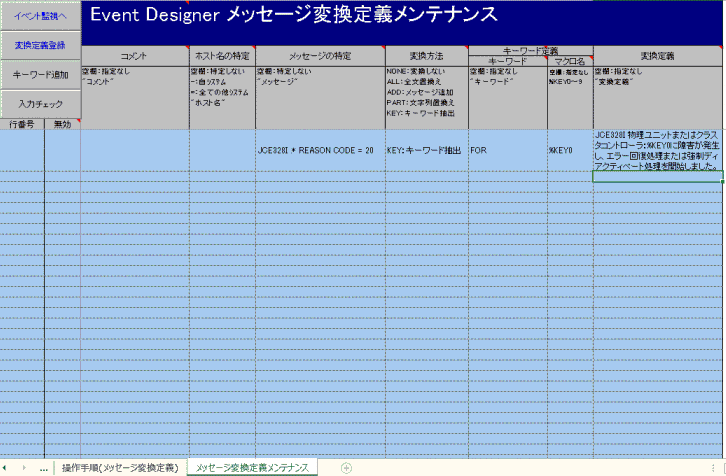Select the 空欄:指定なし "コメント" description cell
Viewport: 726px width, 476px height.
pos(135,98)
